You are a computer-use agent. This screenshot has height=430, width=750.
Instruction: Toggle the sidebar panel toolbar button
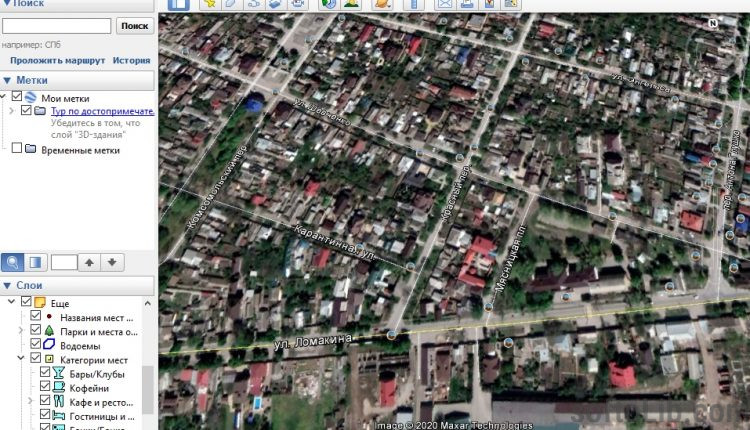click(x=179, y=4)
